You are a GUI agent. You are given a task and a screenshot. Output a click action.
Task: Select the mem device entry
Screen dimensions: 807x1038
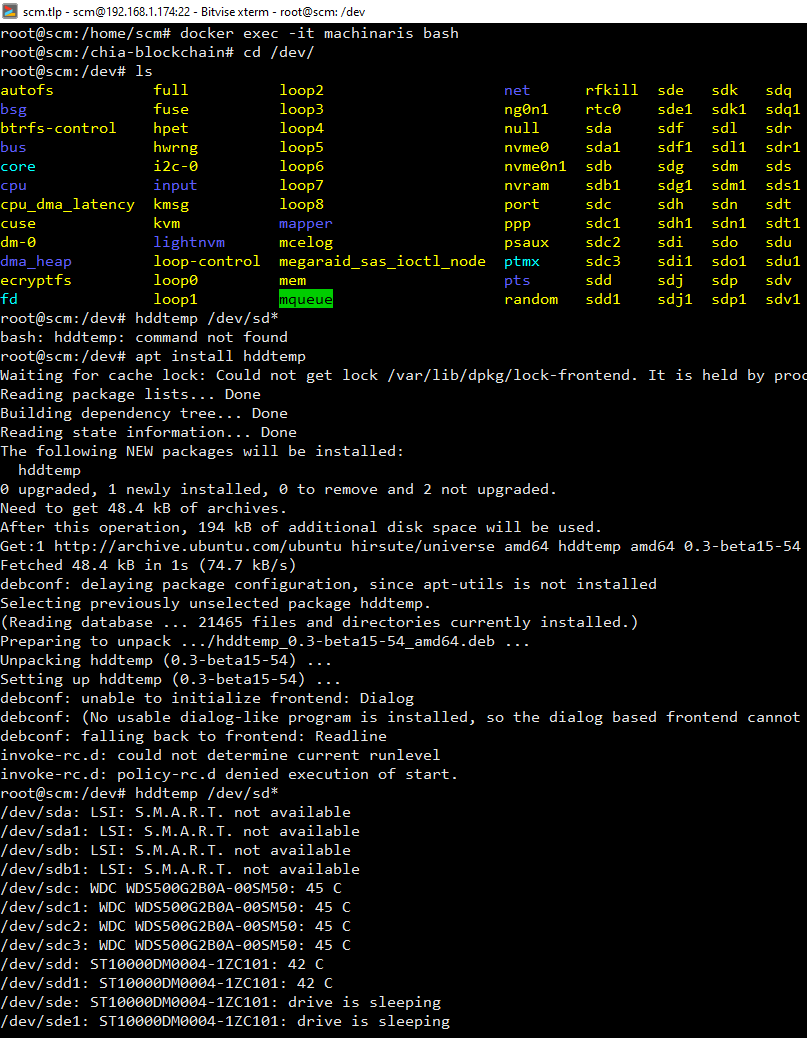[x=292, y=280]
